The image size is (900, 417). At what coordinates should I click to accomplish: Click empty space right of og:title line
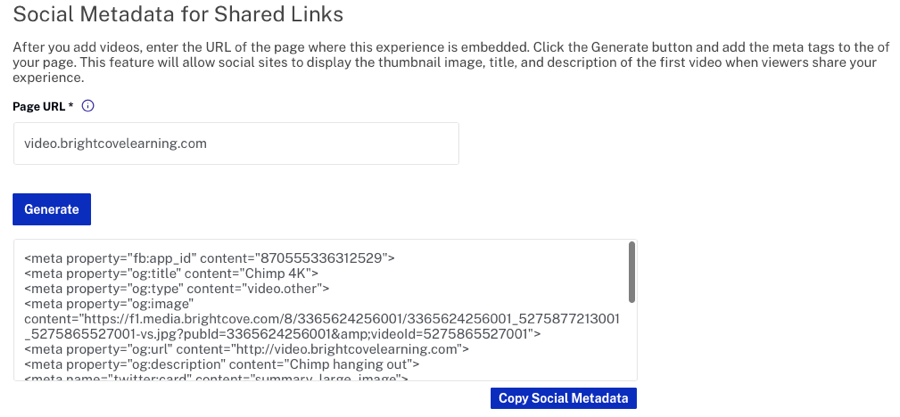click(x=471, y=274)
